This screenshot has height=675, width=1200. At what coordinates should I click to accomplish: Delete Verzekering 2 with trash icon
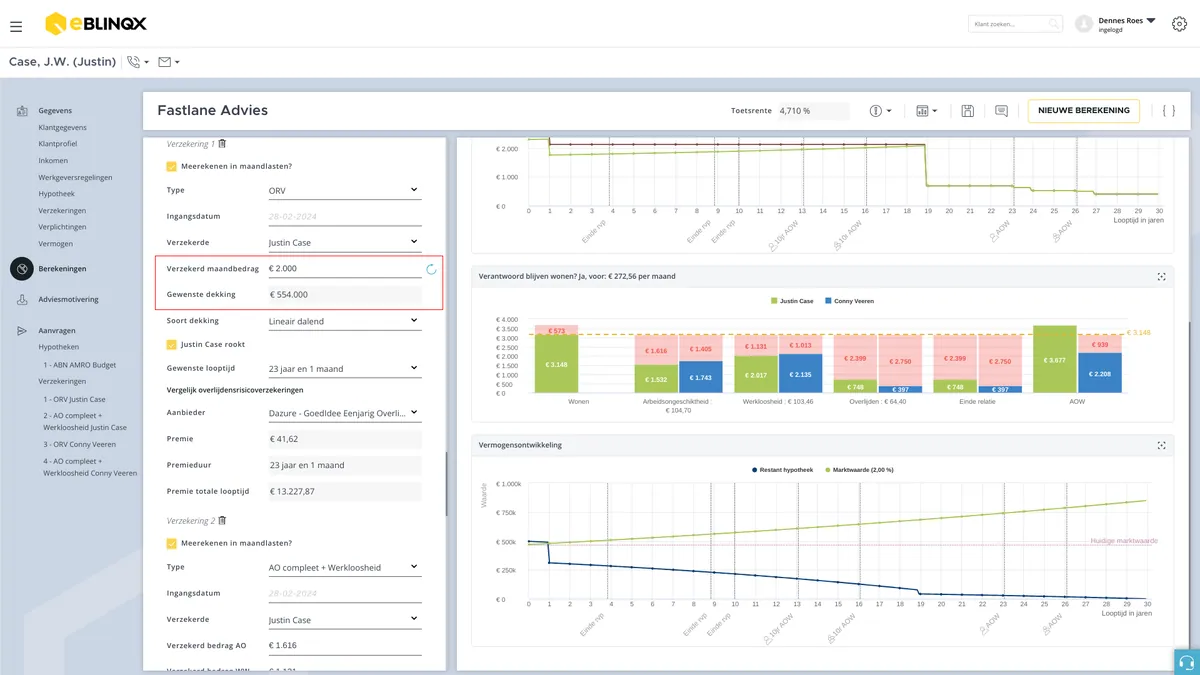coord(223,521)
